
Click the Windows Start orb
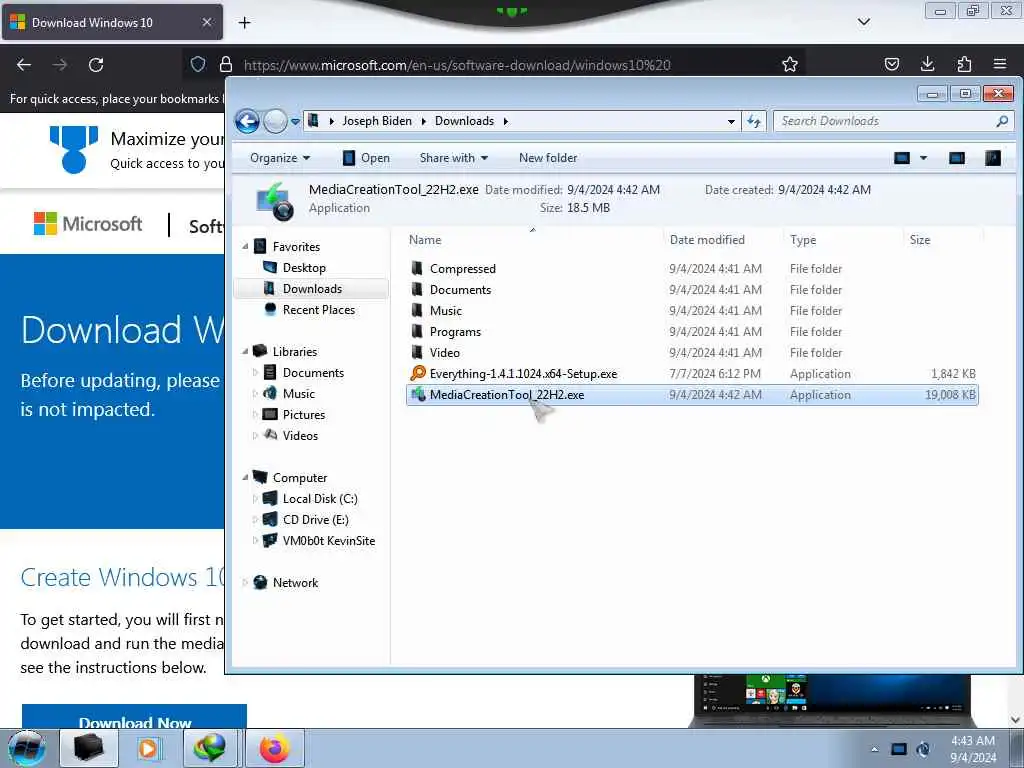click(27, 748)
